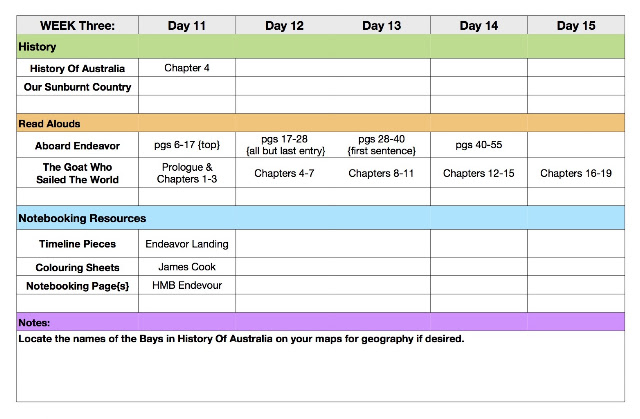Image resolution: width=640 pixels, height=419 pixels.
Task: Click the notes text about locating Bays
Action: (x=241, y=339)
